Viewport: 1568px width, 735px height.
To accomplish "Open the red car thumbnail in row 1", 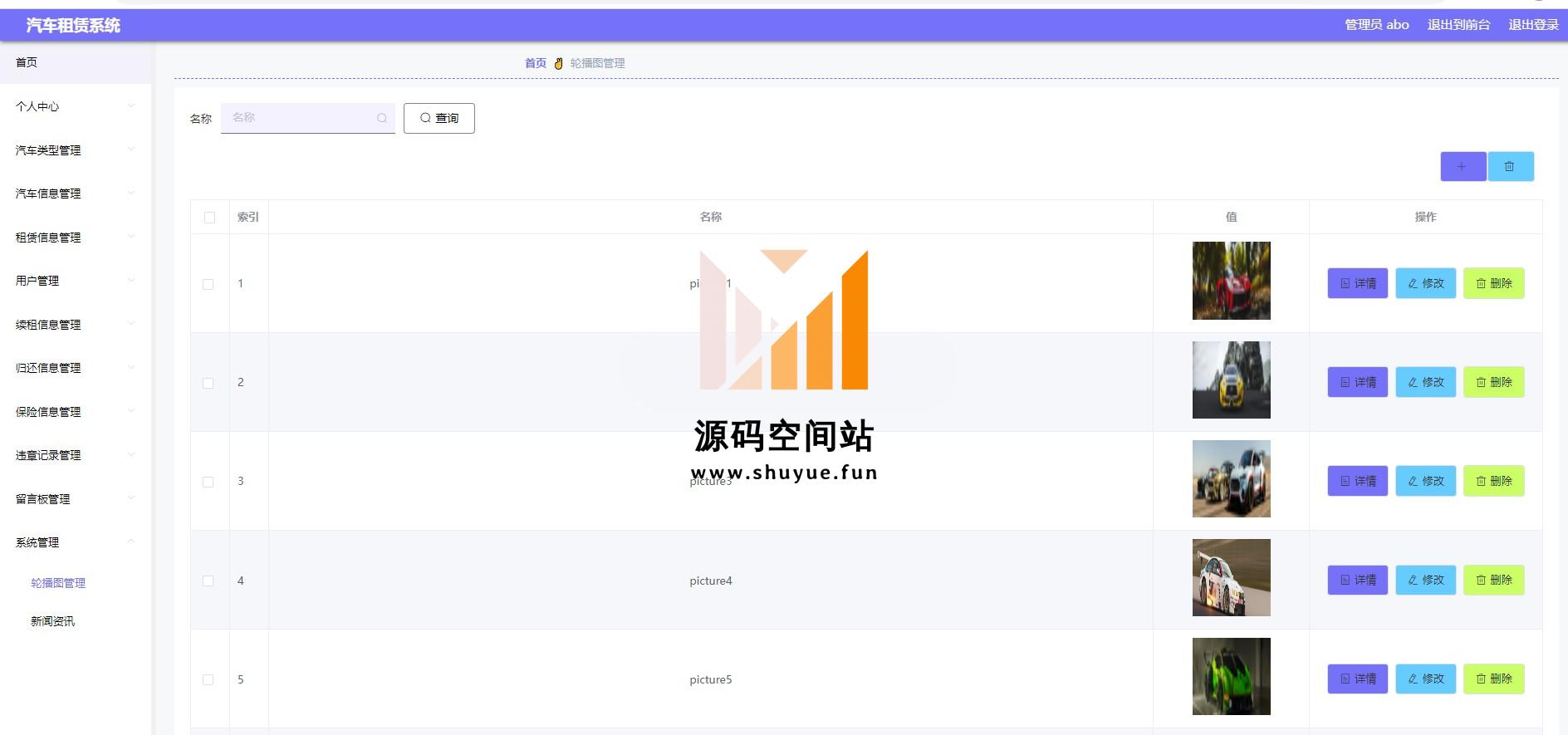I will (1231, 281).
